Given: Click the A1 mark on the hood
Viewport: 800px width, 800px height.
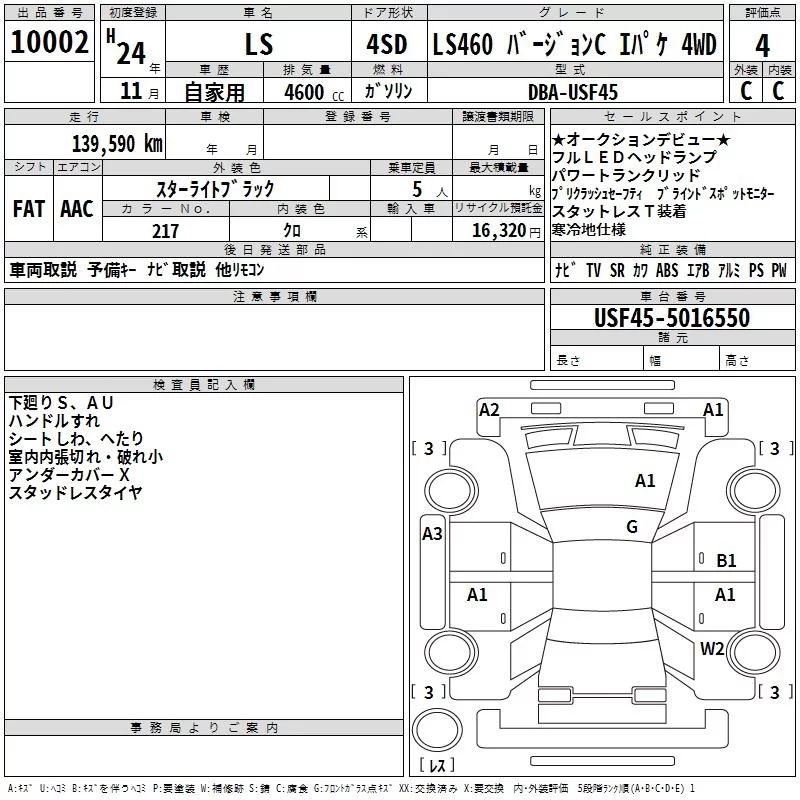Looking at the screenshot, I should 645,481.
